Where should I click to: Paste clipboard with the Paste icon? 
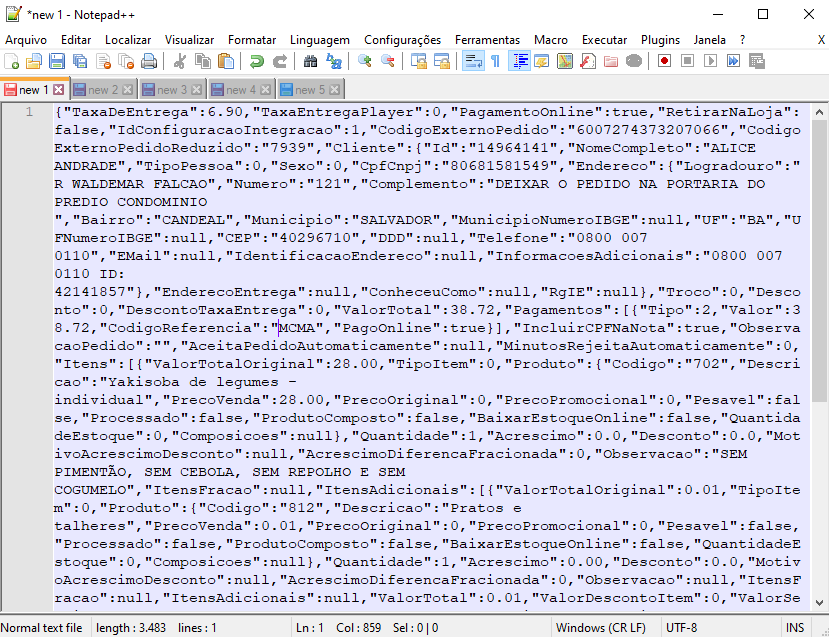point(226,61)
